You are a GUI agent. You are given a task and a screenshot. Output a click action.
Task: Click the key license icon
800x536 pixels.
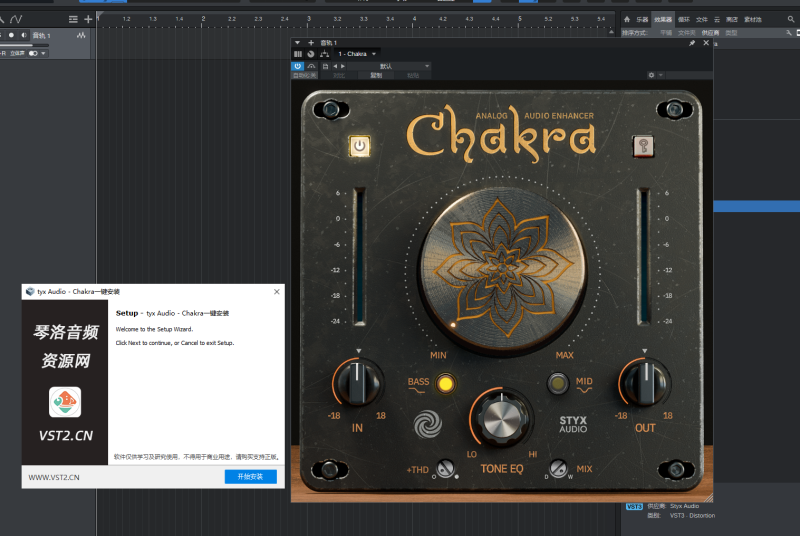point(643,147)
